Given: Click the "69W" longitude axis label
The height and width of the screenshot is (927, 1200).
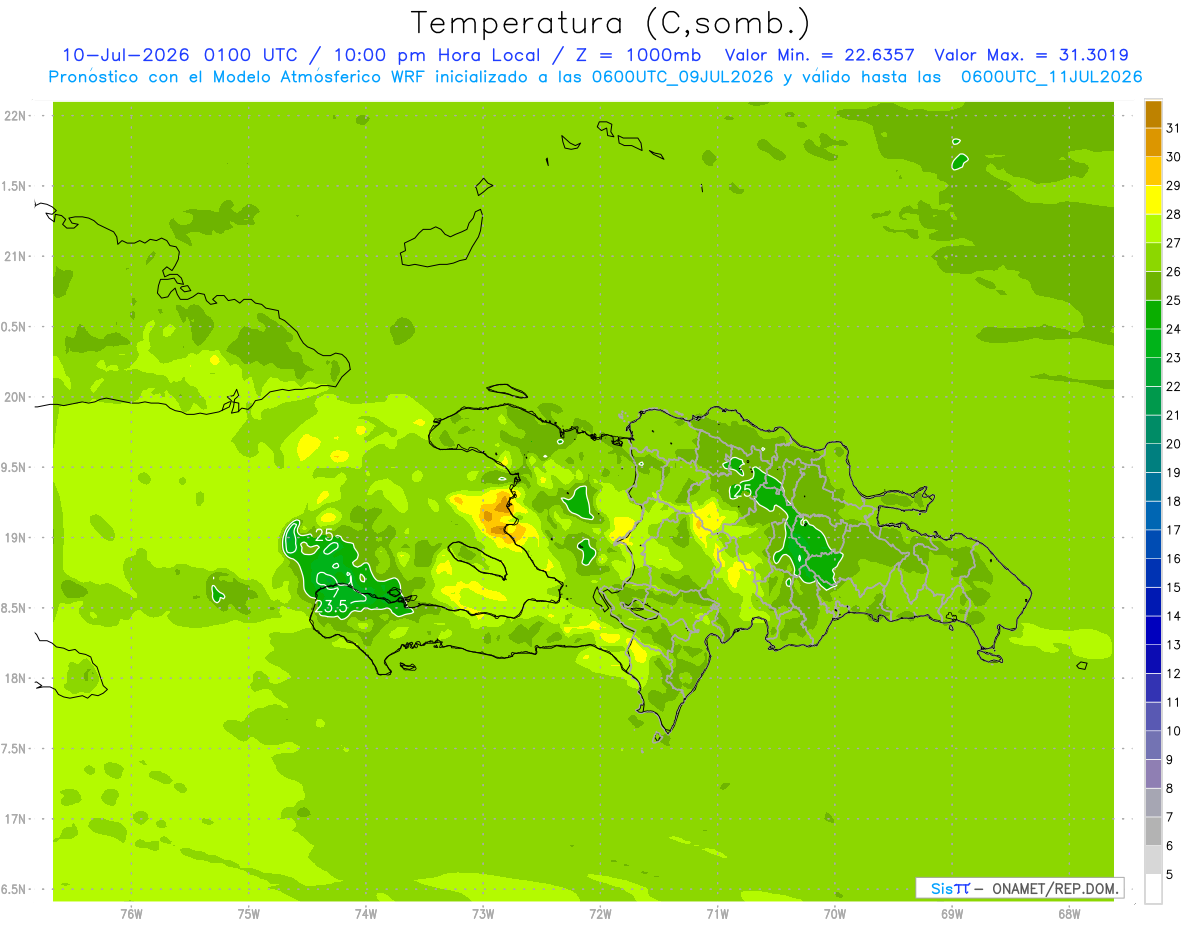Looking at the screenshot, I should tap(952, 914).
